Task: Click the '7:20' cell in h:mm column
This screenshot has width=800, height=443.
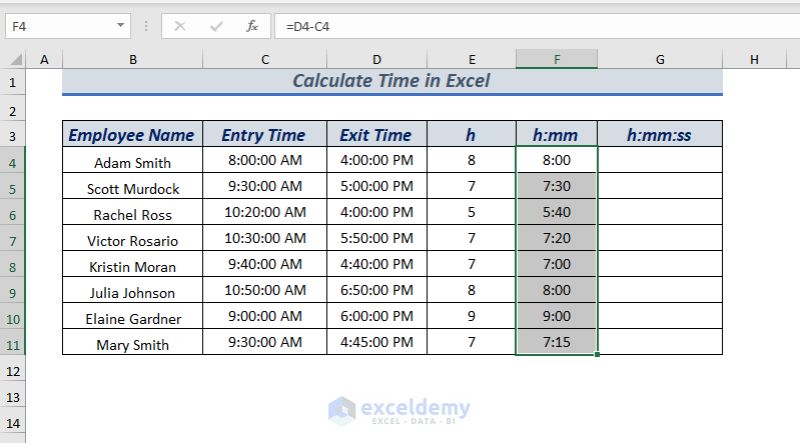Action: [x=557, y=238]
